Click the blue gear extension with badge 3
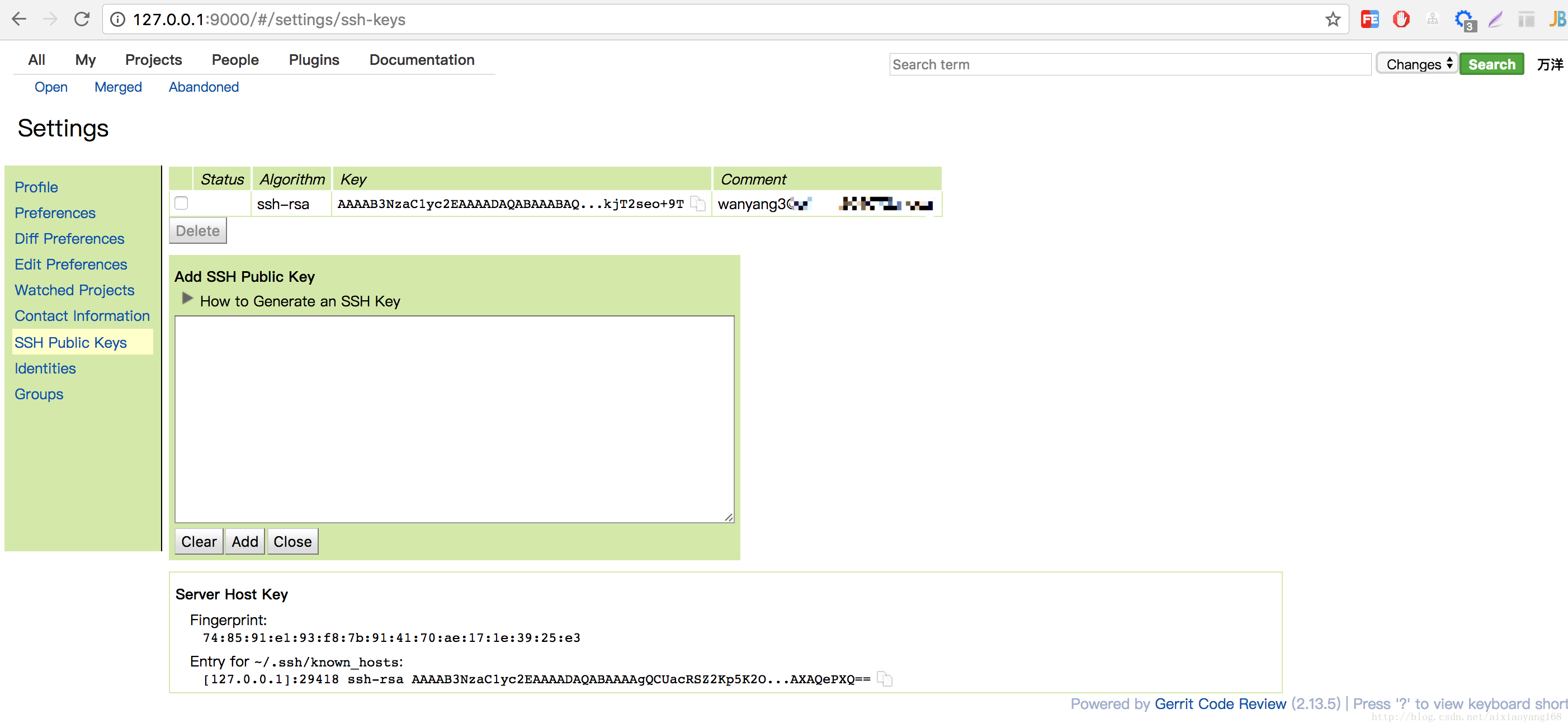1568x728 pixels. tap(1464, 20)
